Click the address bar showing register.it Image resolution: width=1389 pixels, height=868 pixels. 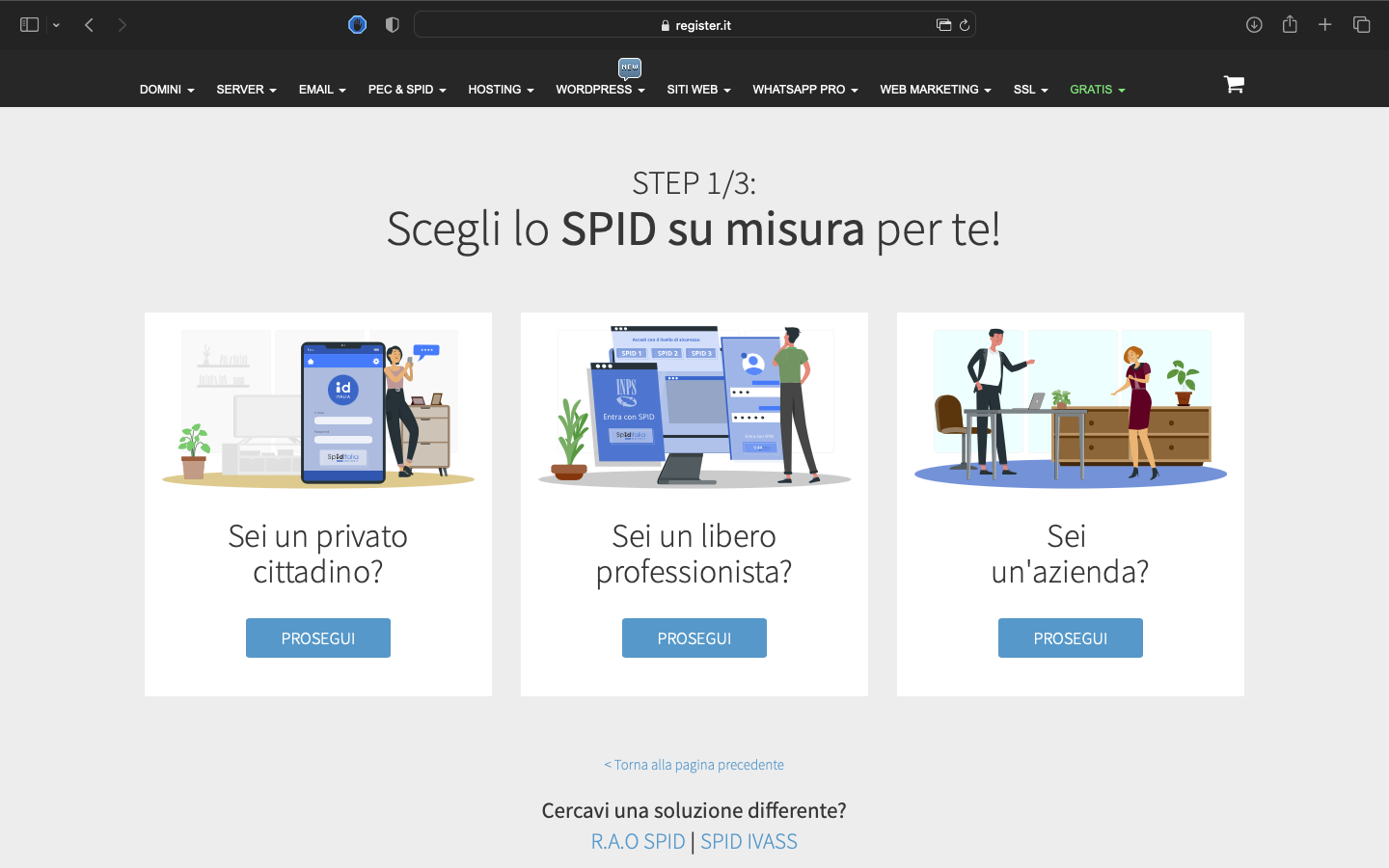pyautogui.click(x=694, y=24)
